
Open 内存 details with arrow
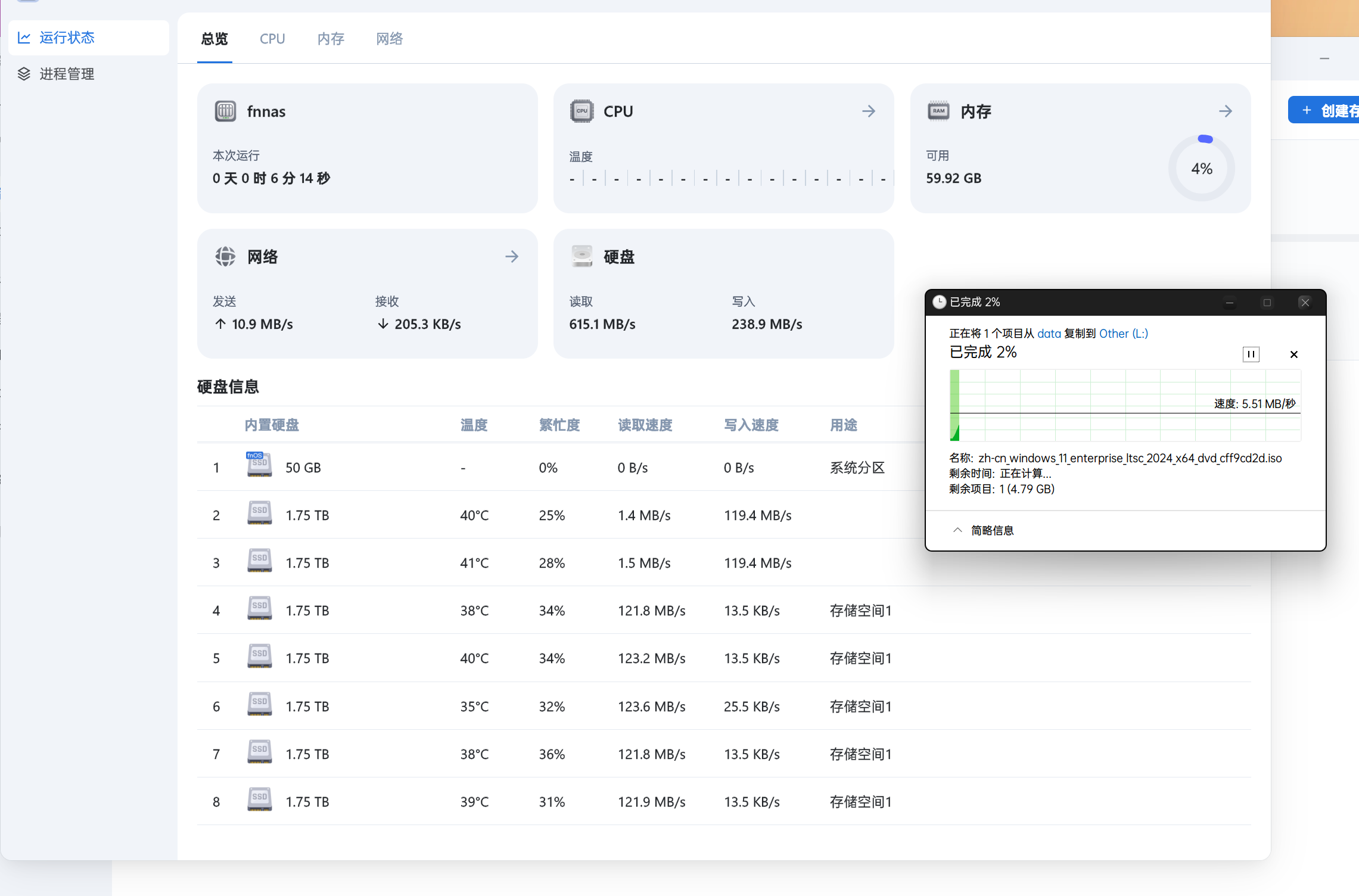1226,111
